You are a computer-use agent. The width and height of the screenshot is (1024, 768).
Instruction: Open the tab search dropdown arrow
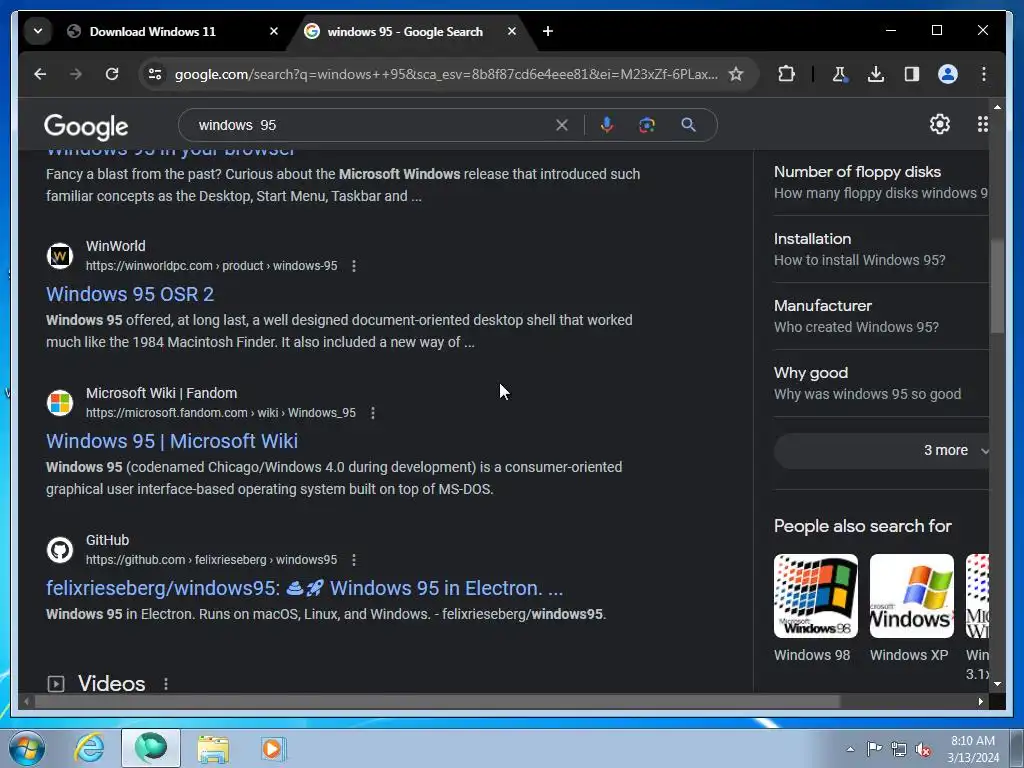pyautogui.click(x=38, y=31)
